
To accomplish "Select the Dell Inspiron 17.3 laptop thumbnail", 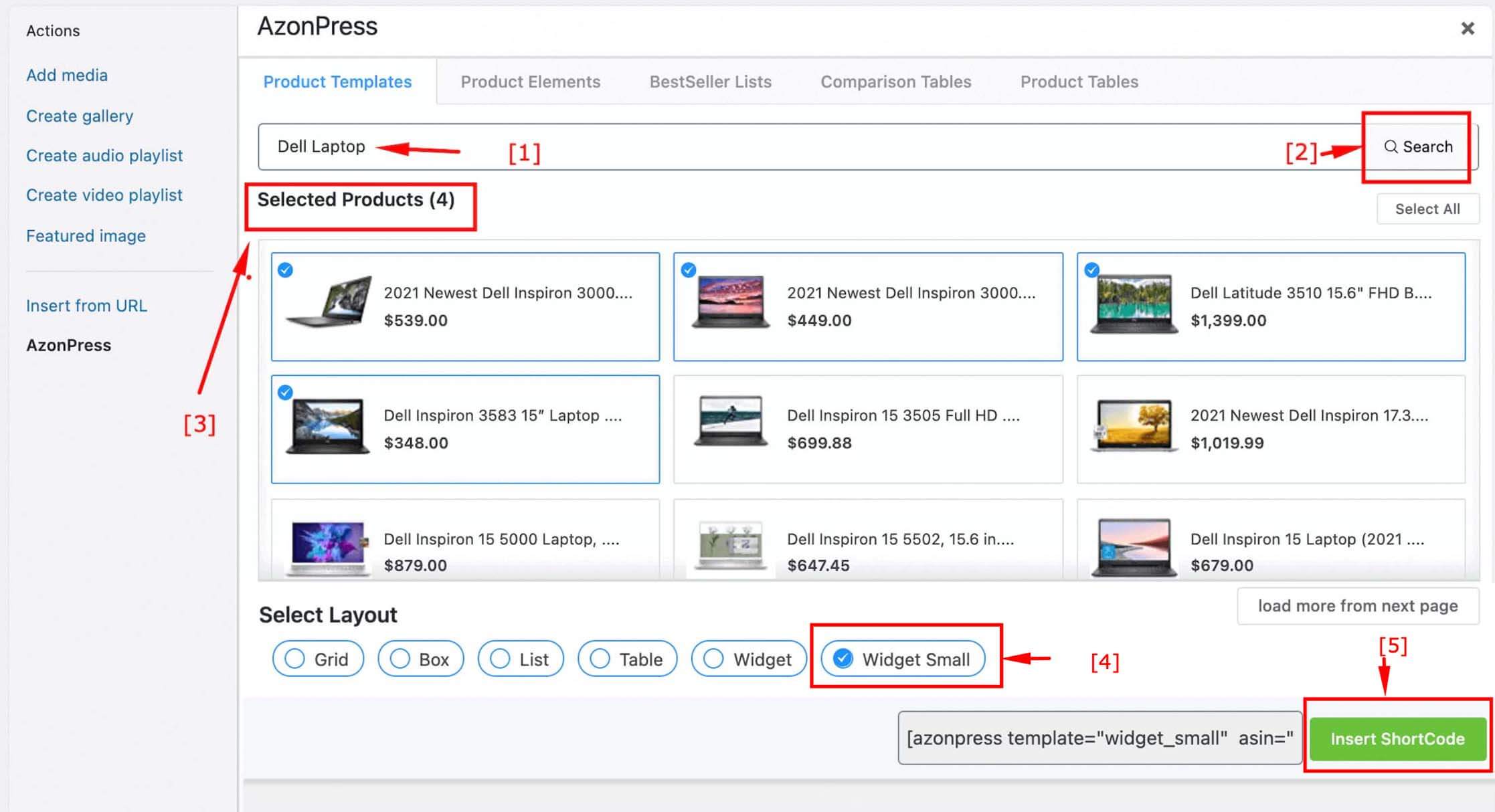I will (x=1134, y=426).
